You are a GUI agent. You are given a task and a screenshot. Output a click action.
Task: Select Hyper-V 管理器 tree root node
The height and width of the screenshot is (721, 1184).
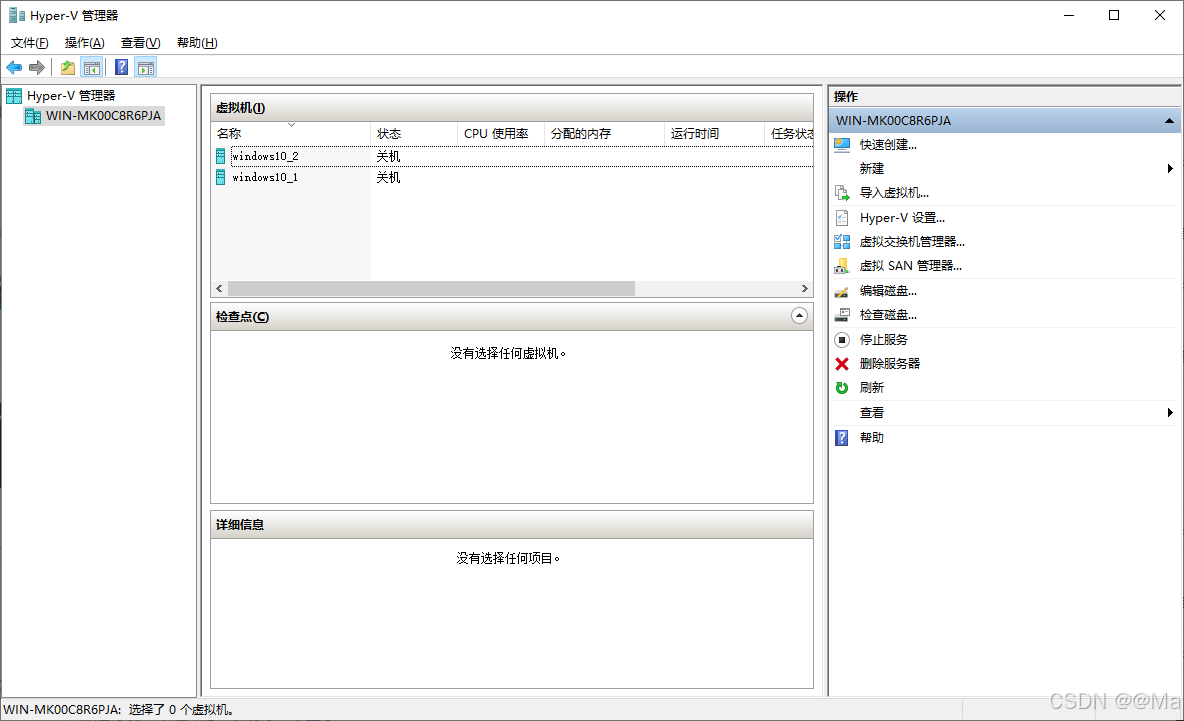tap(71, 96)
